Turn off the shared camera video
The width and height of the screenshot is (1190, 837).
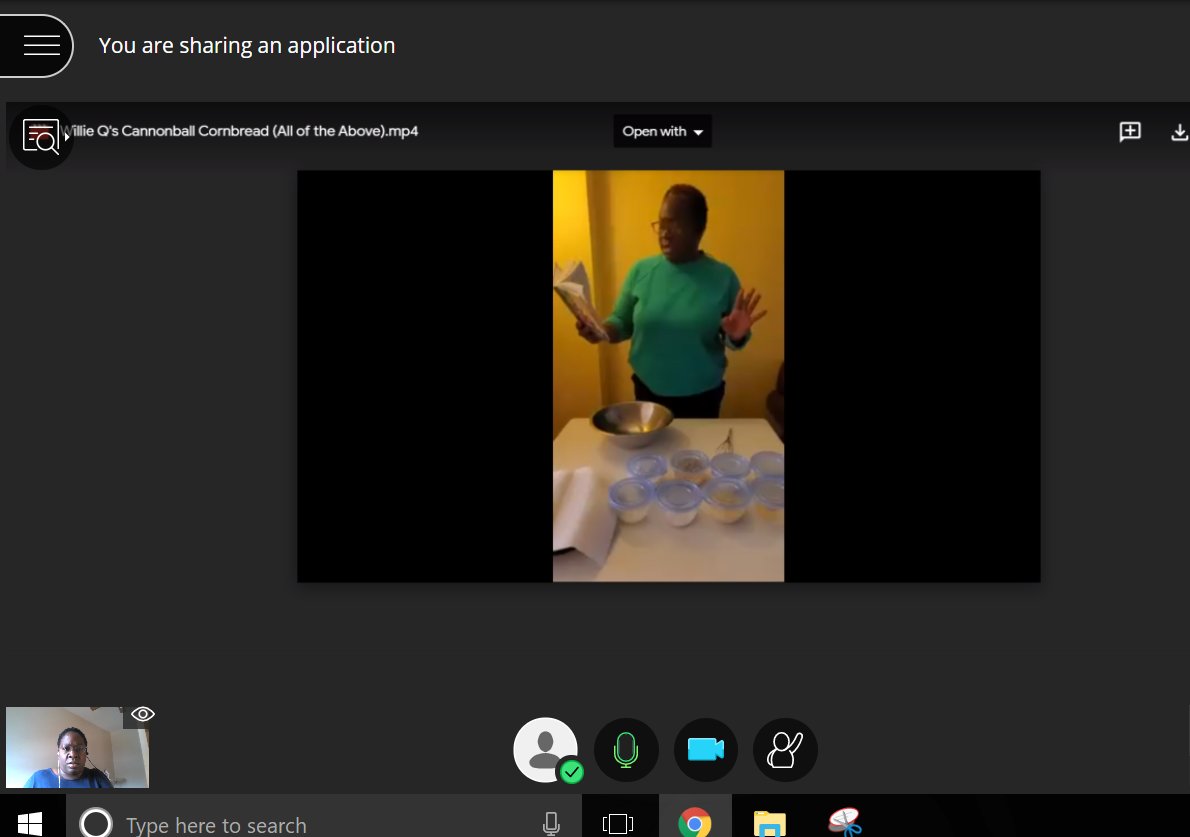coord(706,750)
